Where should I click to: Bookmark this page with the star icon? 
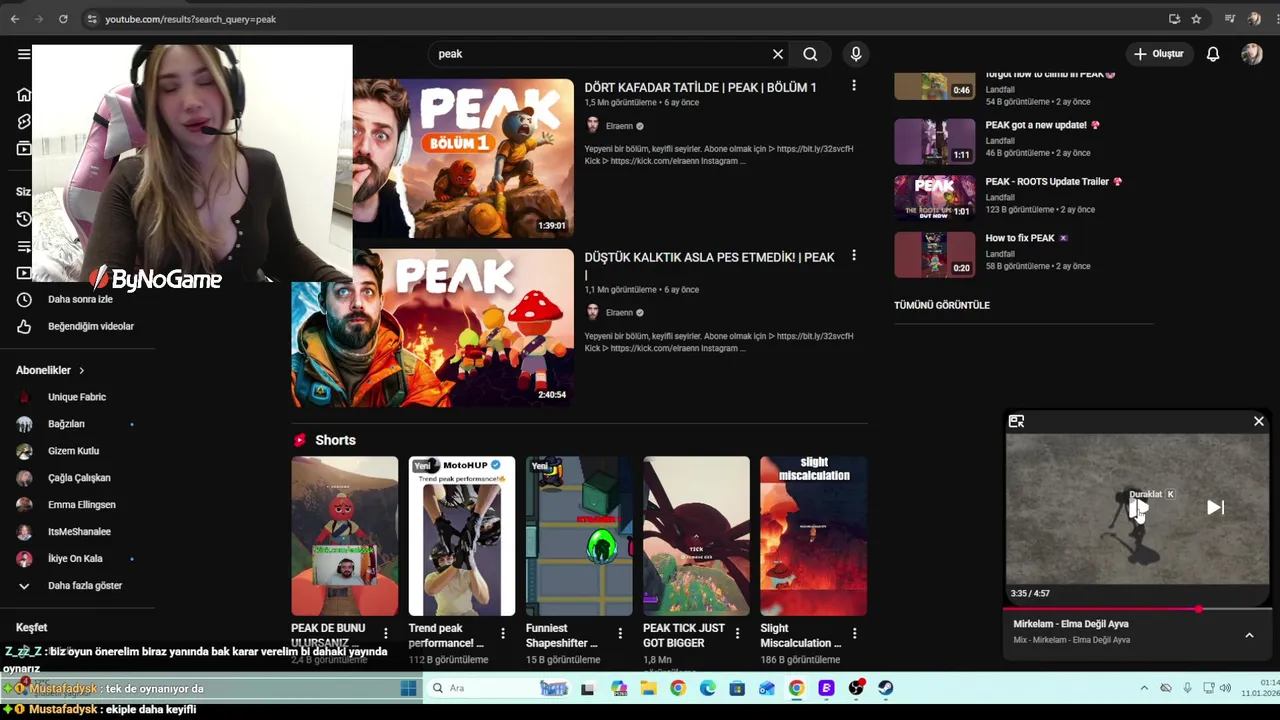[x=1196, y=19]
